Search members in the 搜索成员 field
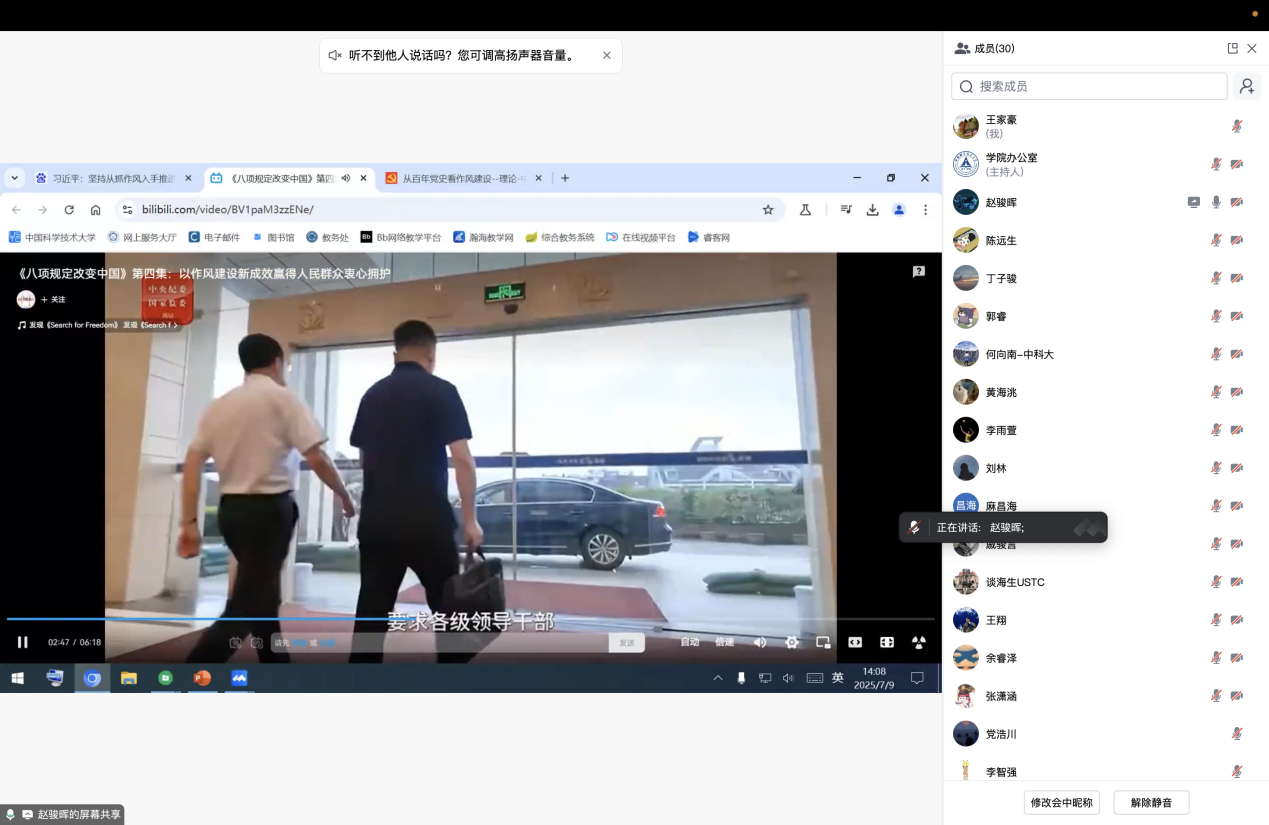 tap(1089, 86)
